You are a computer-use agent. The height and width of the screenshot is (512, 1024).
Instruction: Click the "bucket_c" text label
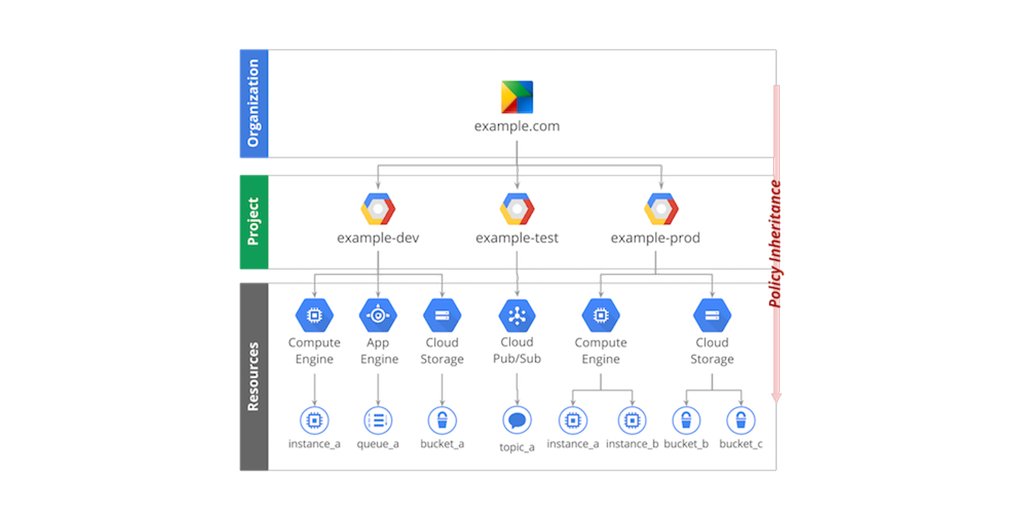point(741,444)
